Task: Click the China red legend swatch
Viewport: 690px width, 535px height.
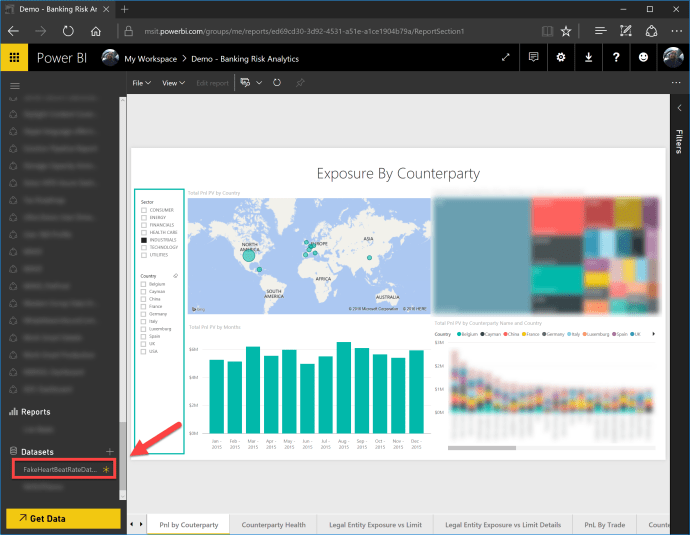Action: pyautogui.click(x=506, y=334)
